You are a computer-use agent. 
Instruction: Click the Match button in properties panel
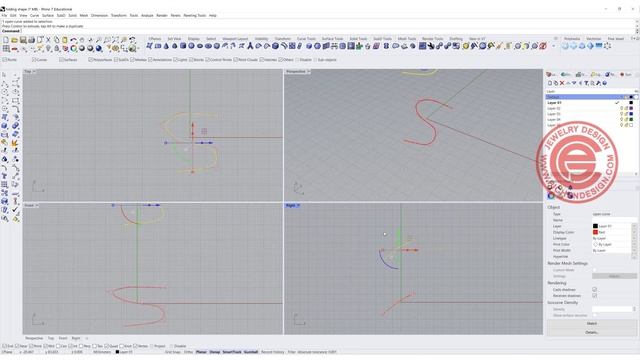click(x=591, y=324)
